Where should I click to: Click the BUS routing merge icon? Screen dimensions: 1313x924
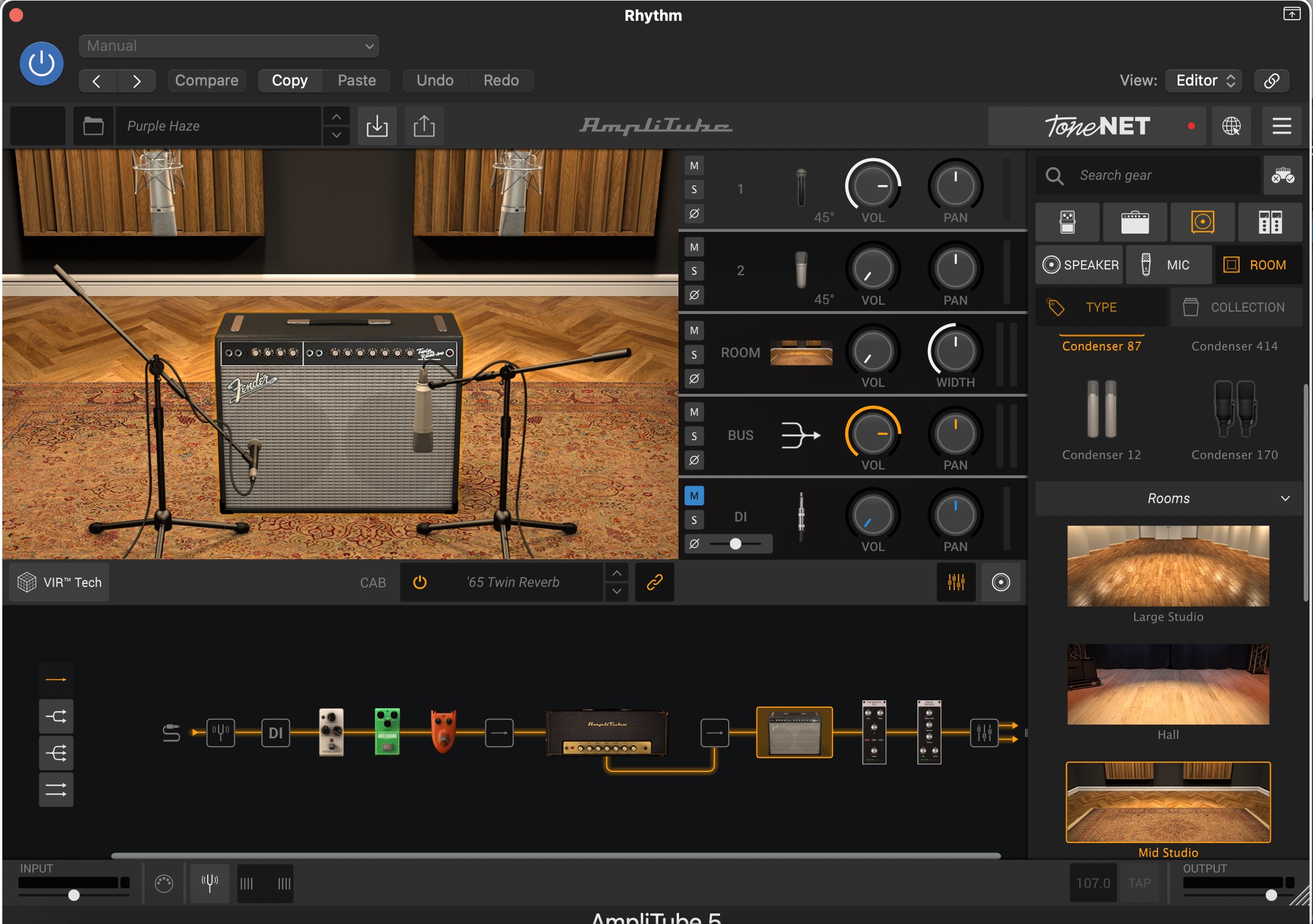pos(801,435)
